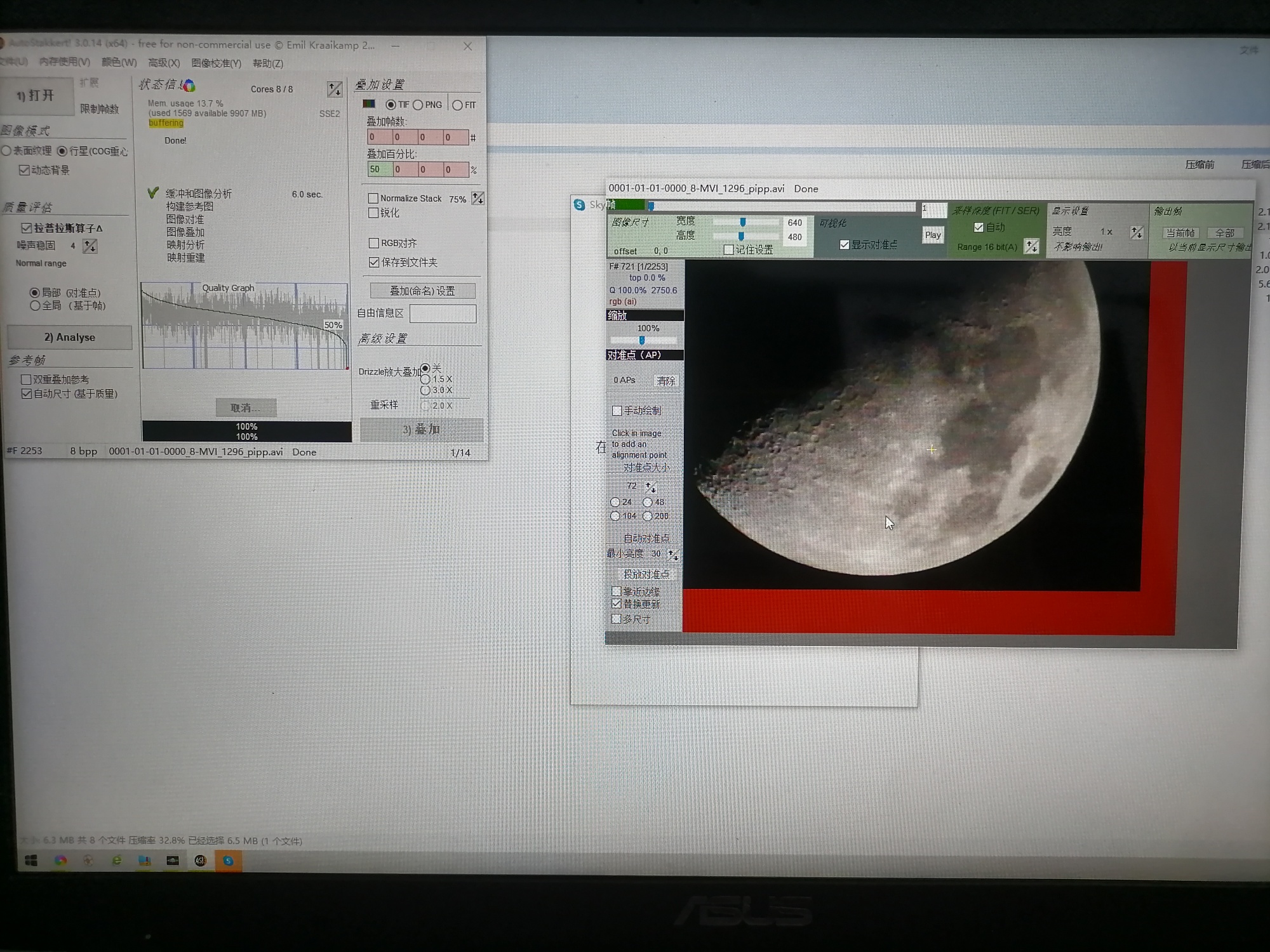The height and width of the screenshot is (952, 1270).
Task: Click the color stack format icon
Action: (x=369, y=104)
